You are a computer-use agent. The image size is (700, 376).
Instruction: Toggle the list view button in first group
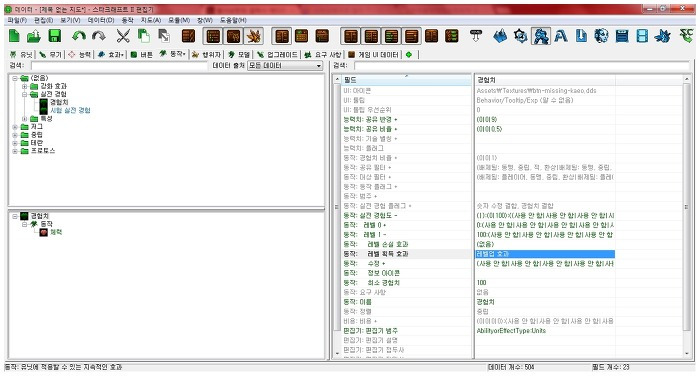(x=213, y=36)
